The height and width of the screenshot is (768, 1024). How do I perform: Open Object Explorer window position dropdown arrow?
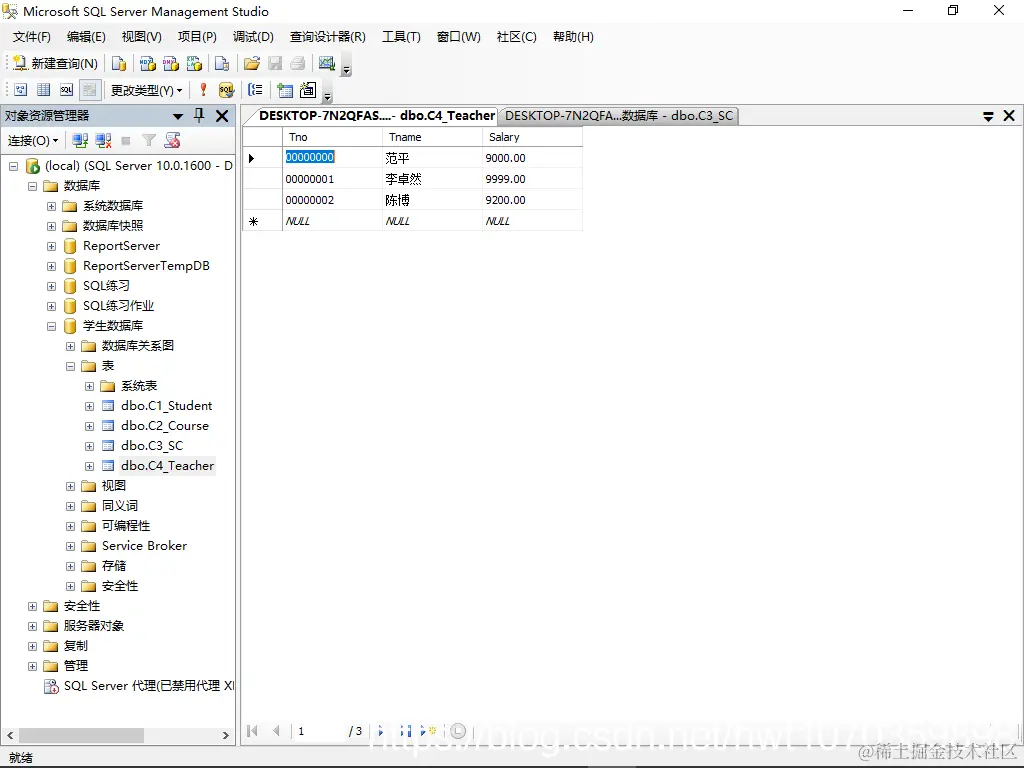click(178, 116)
